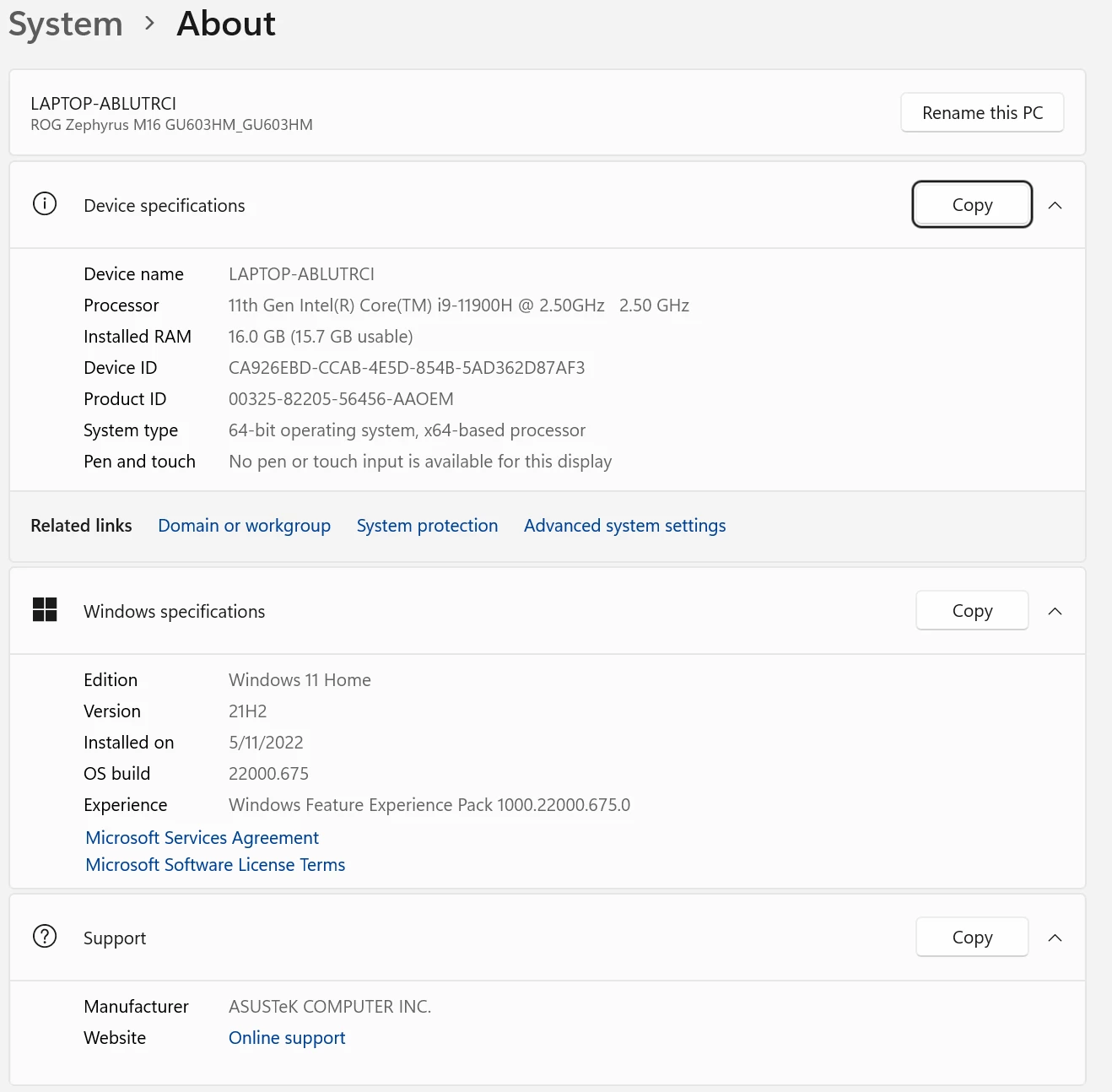Select the System type value 64-bit
Image resolution: width=1112 pixels, height=1092 pixels.
(407, 430)
